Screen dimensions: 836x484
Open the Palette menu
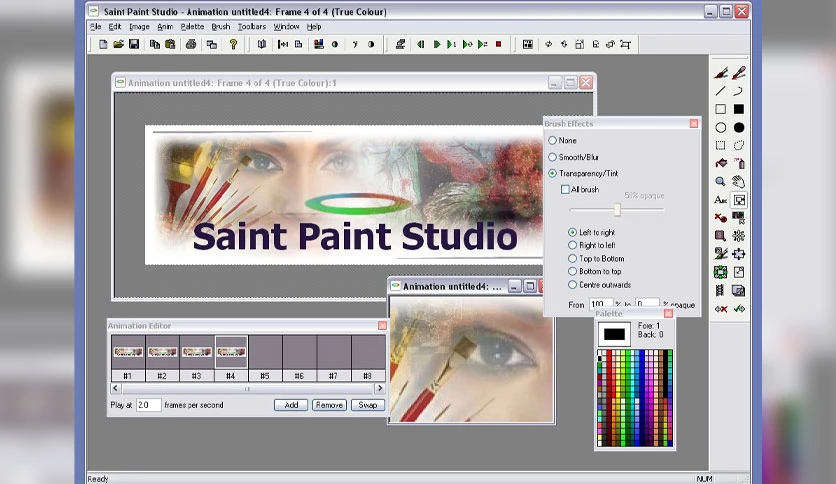pyautogui.click(x=192, y=27)
